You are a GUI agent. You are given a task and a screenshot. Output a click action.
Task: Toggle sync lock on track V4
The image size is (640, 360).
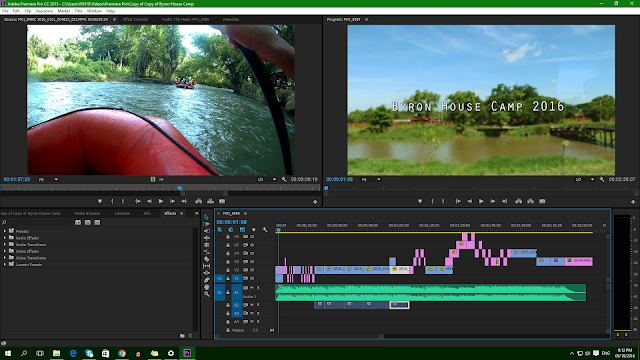246,253
